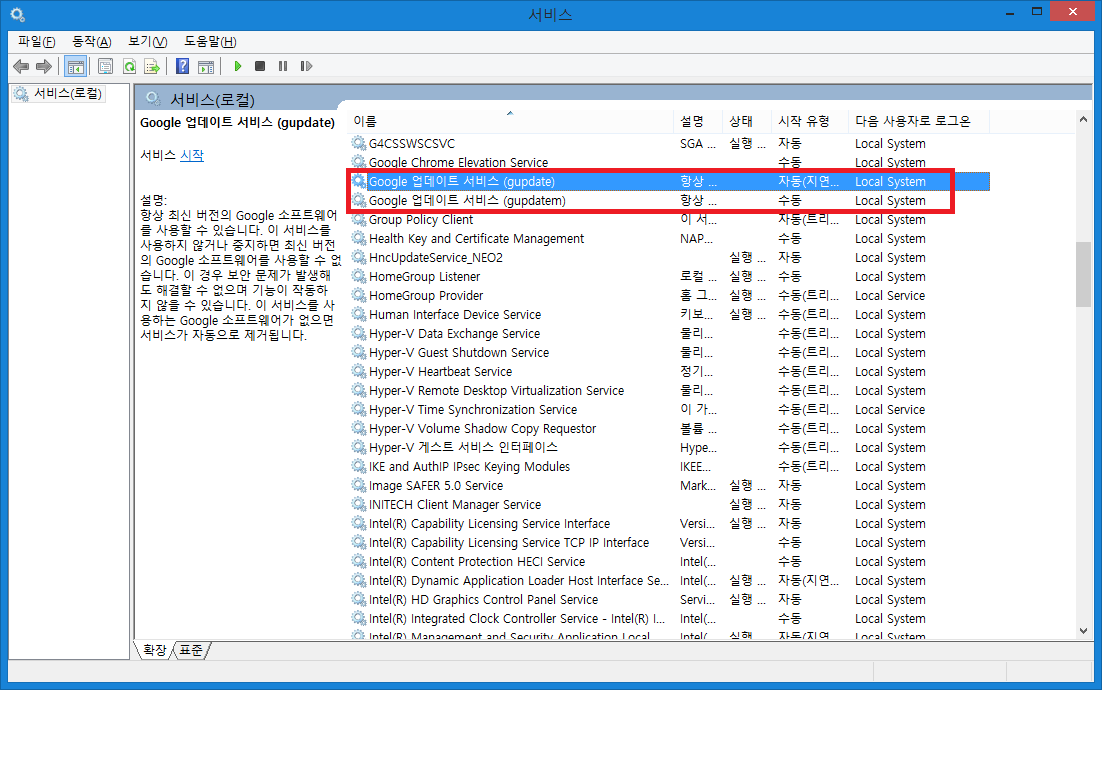
Task: Sort by the 설명 column header
Action: coord(697,121)
